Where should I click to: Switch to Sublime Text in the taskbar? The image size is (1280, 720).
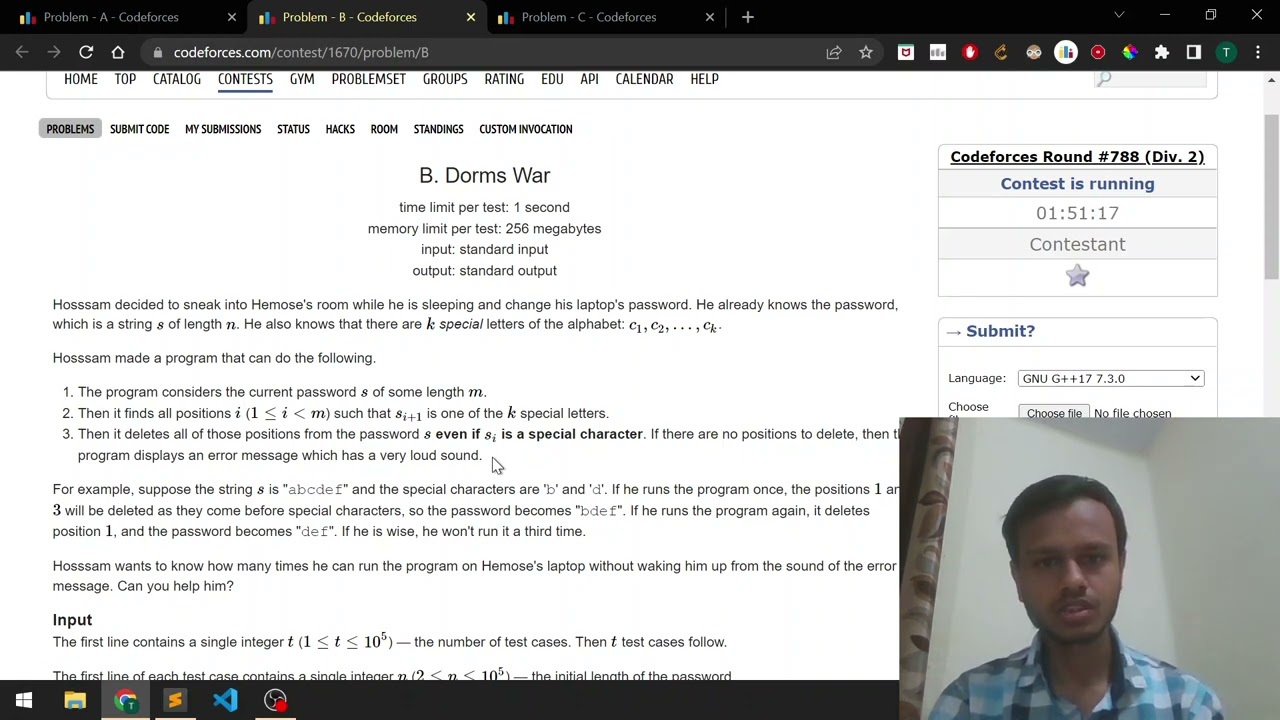pyautogui.click(x=175, y=700)
